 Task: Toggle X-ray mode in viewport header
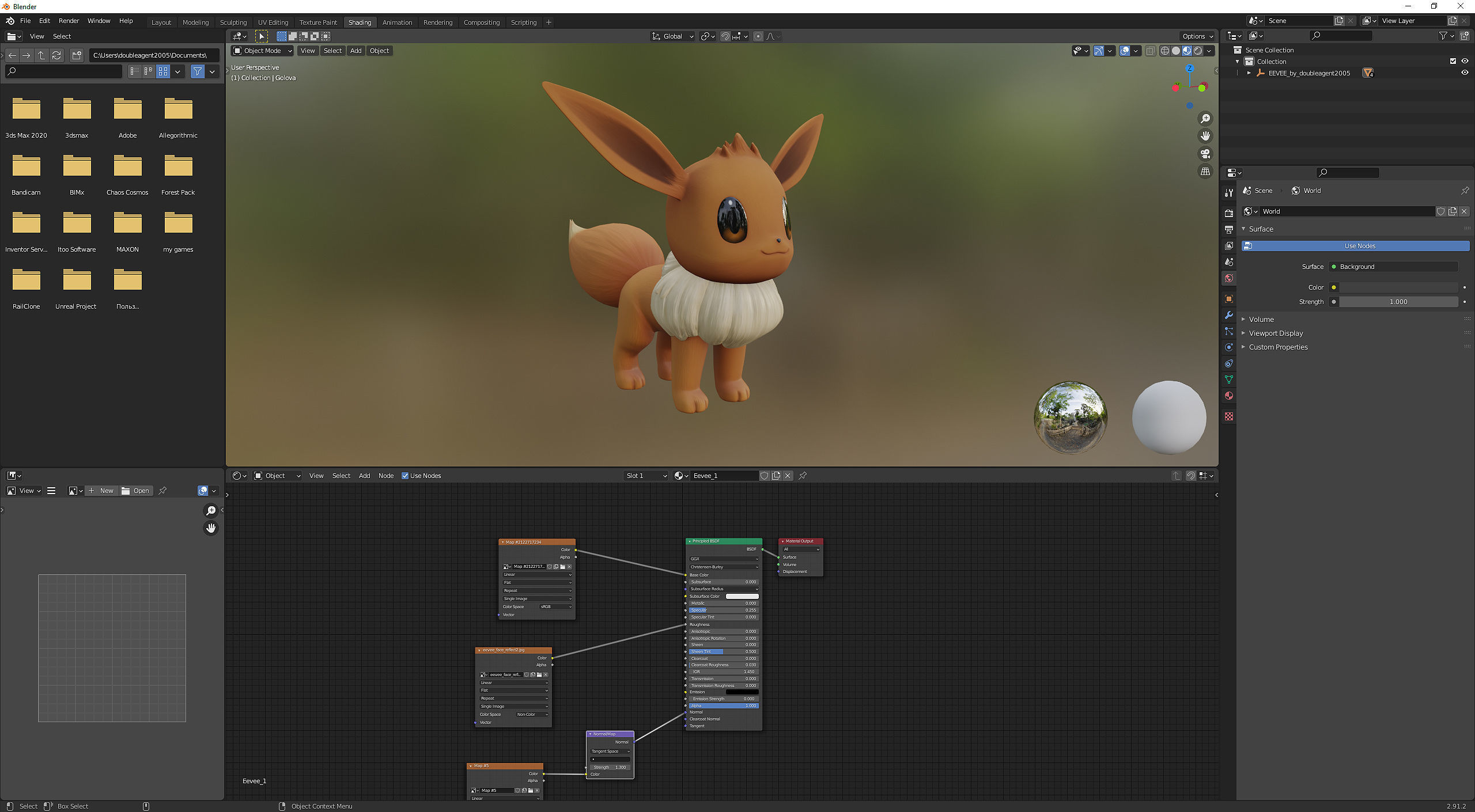[1150, 51]
